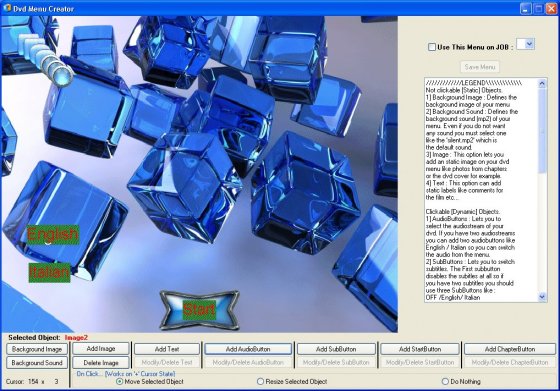
Task: Click the Dvd Menu Creator title bar icon
Action: click(7, 7)
